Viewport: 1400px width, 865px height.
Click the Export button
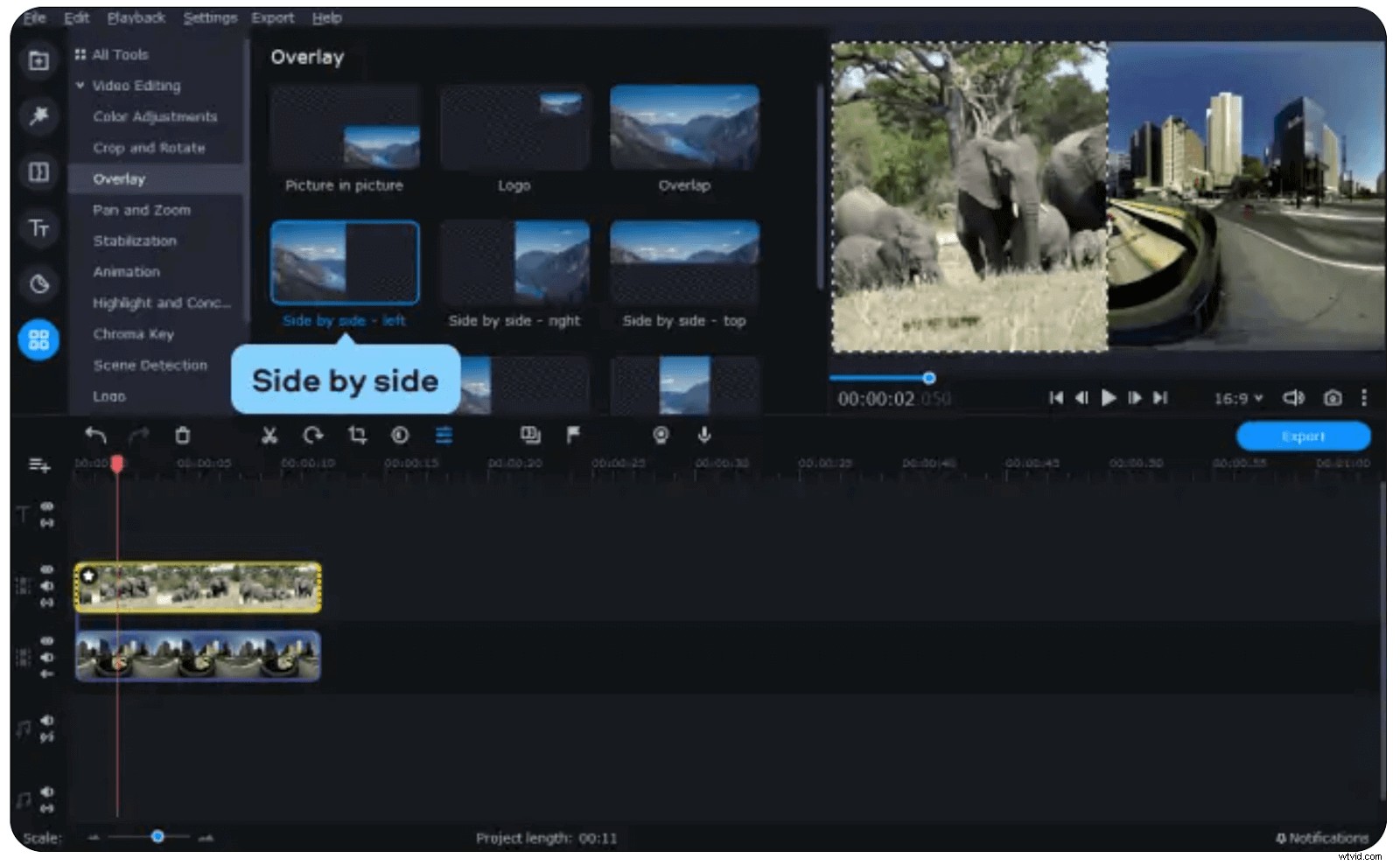pyautogui.click(x=1303, y=436)
